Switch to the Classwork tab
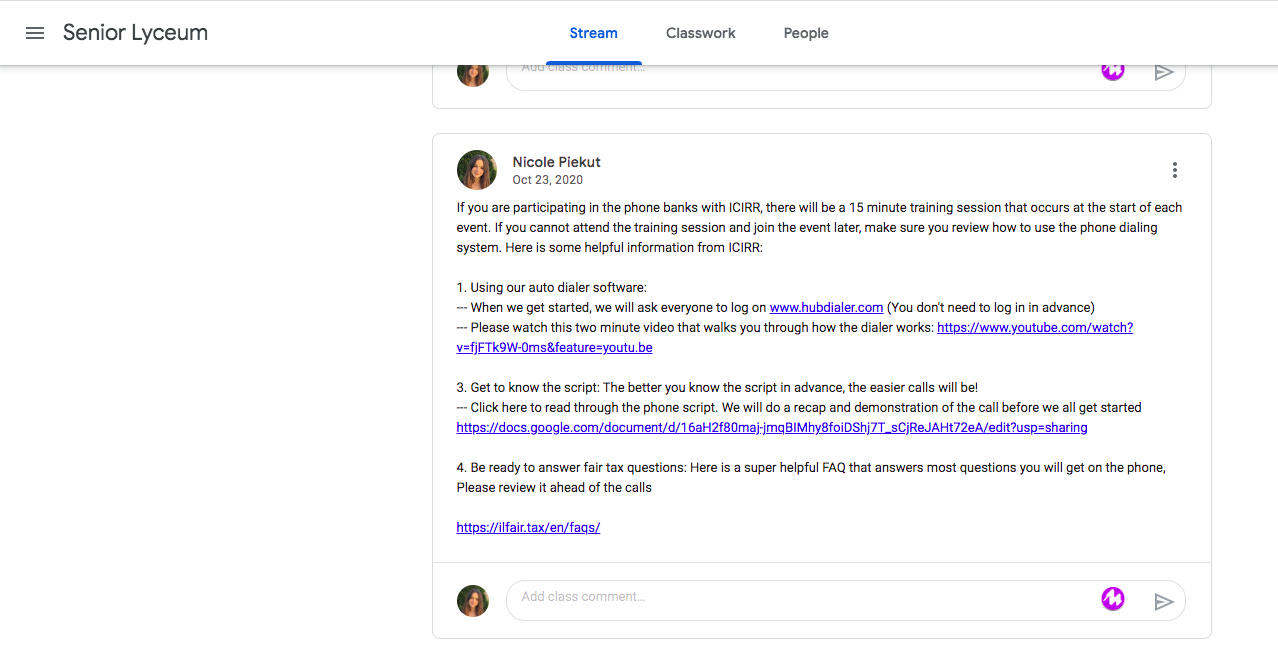This screenshot has width=1278, height=662. 700,33
